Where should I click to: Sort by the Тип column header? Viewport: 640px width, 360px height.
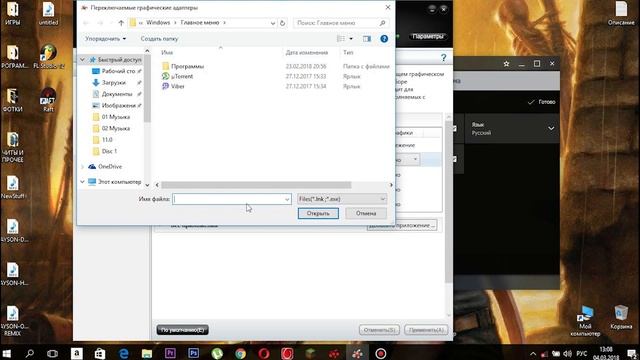pos(348,52)
